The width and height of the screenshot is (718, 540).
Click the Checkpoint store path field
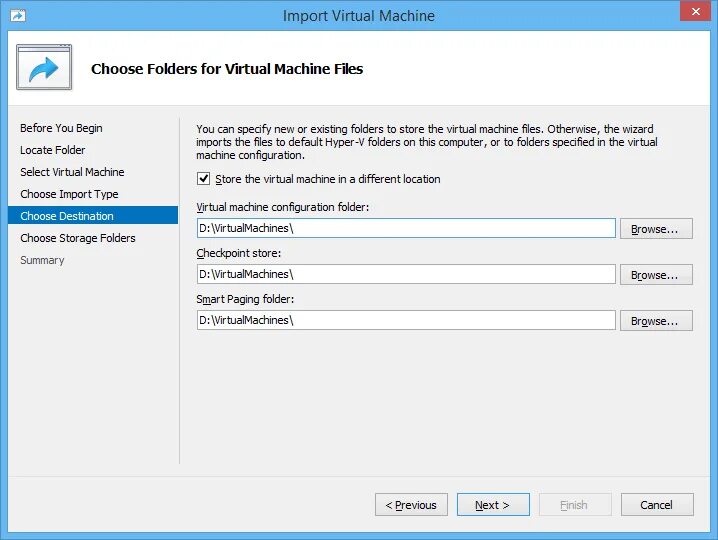(x=406, y=274)
